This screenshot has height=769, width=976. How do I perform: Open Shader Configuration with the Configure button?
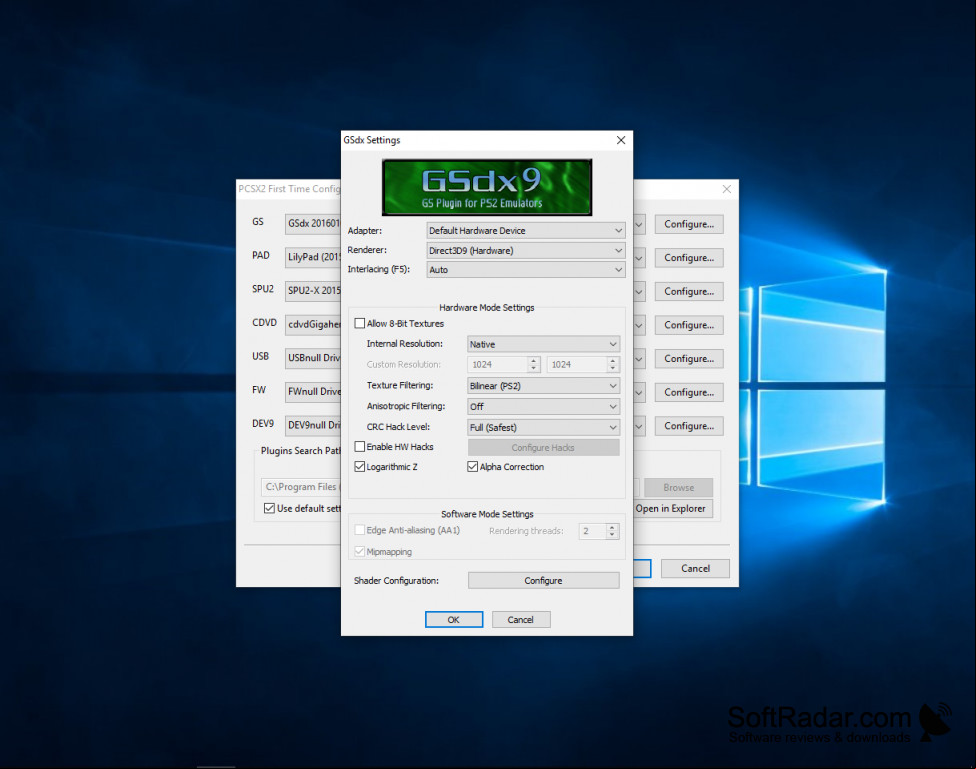pos(543,580)
